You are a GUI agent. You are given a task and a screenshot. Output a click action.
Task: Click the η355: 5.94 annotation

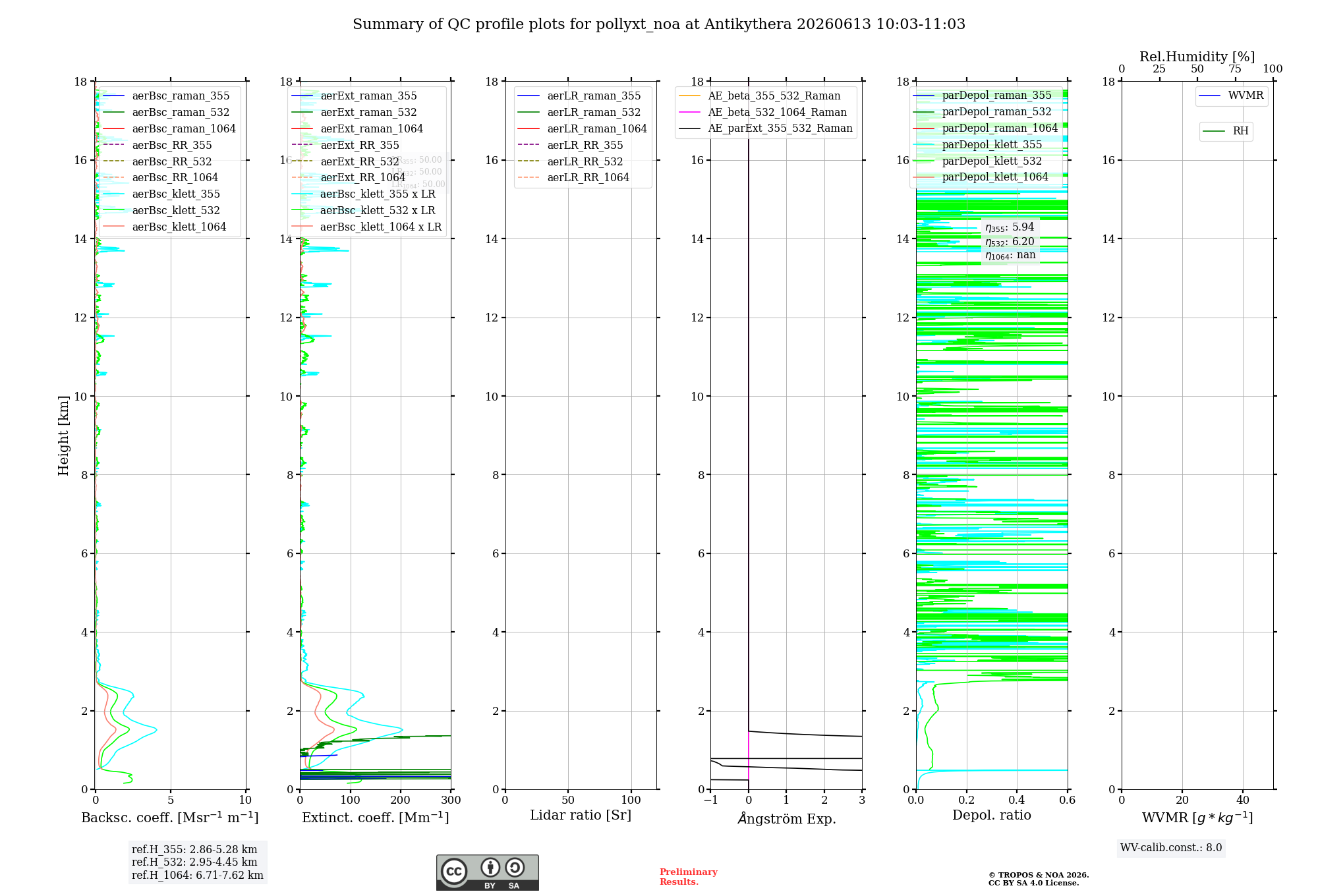pos(1010,227)
